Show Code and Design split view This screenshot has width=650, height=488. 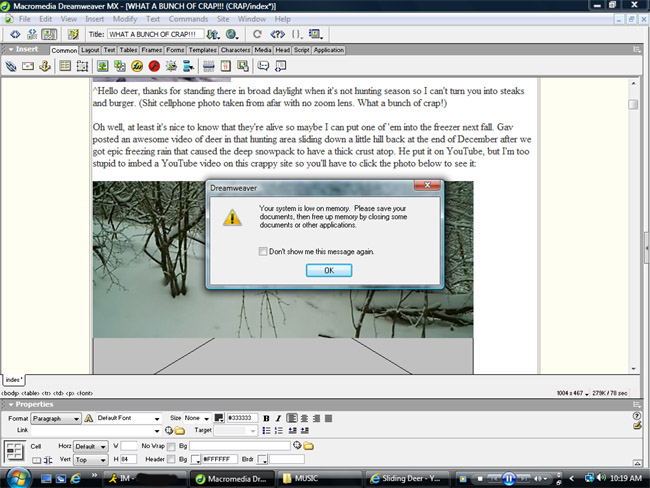(32, 34)
